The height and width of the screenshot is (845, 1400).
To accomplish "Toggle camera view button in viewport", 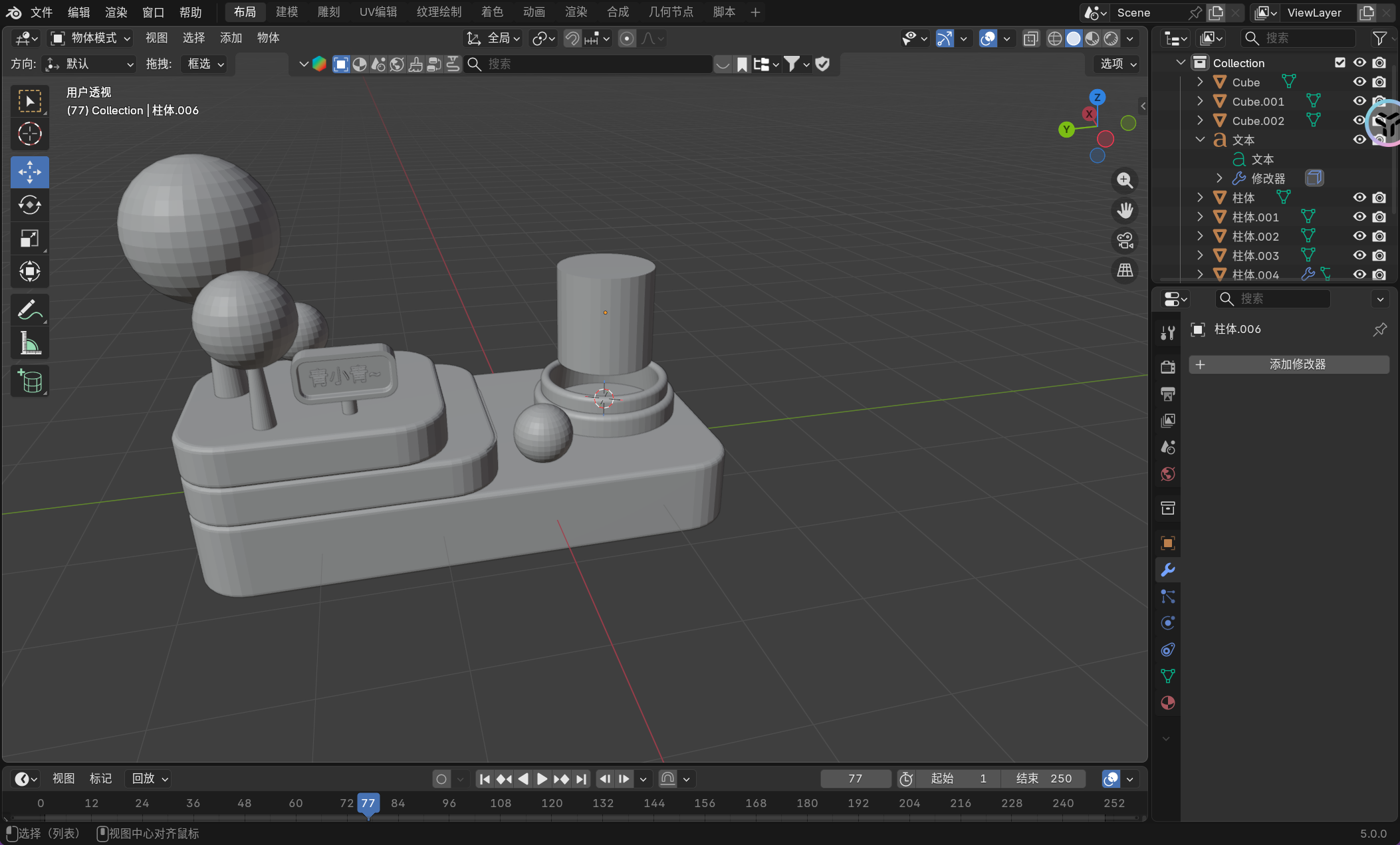I will (x=1125, y=241).
